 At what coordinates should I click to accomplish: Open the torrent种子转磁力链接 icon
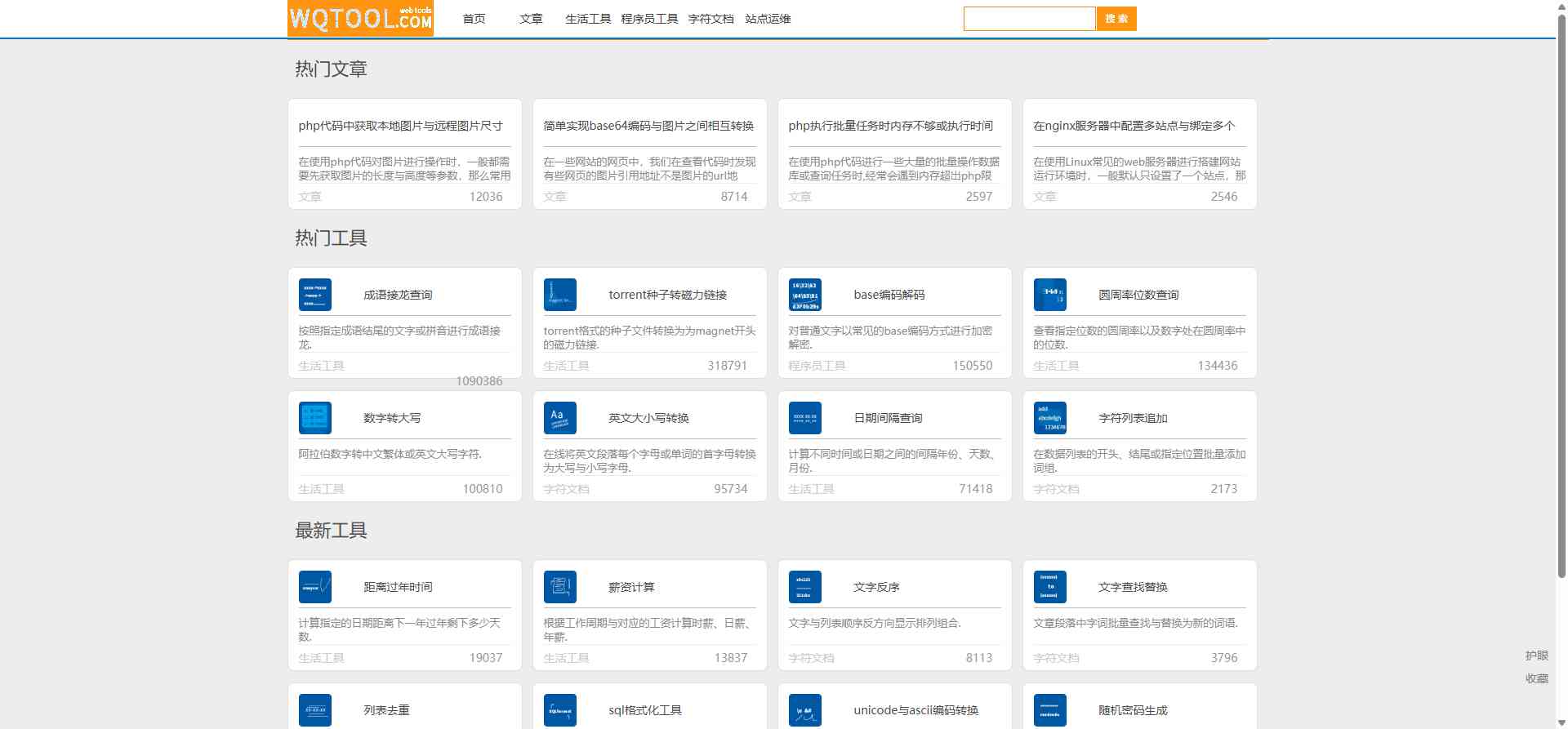click(559, 295)
